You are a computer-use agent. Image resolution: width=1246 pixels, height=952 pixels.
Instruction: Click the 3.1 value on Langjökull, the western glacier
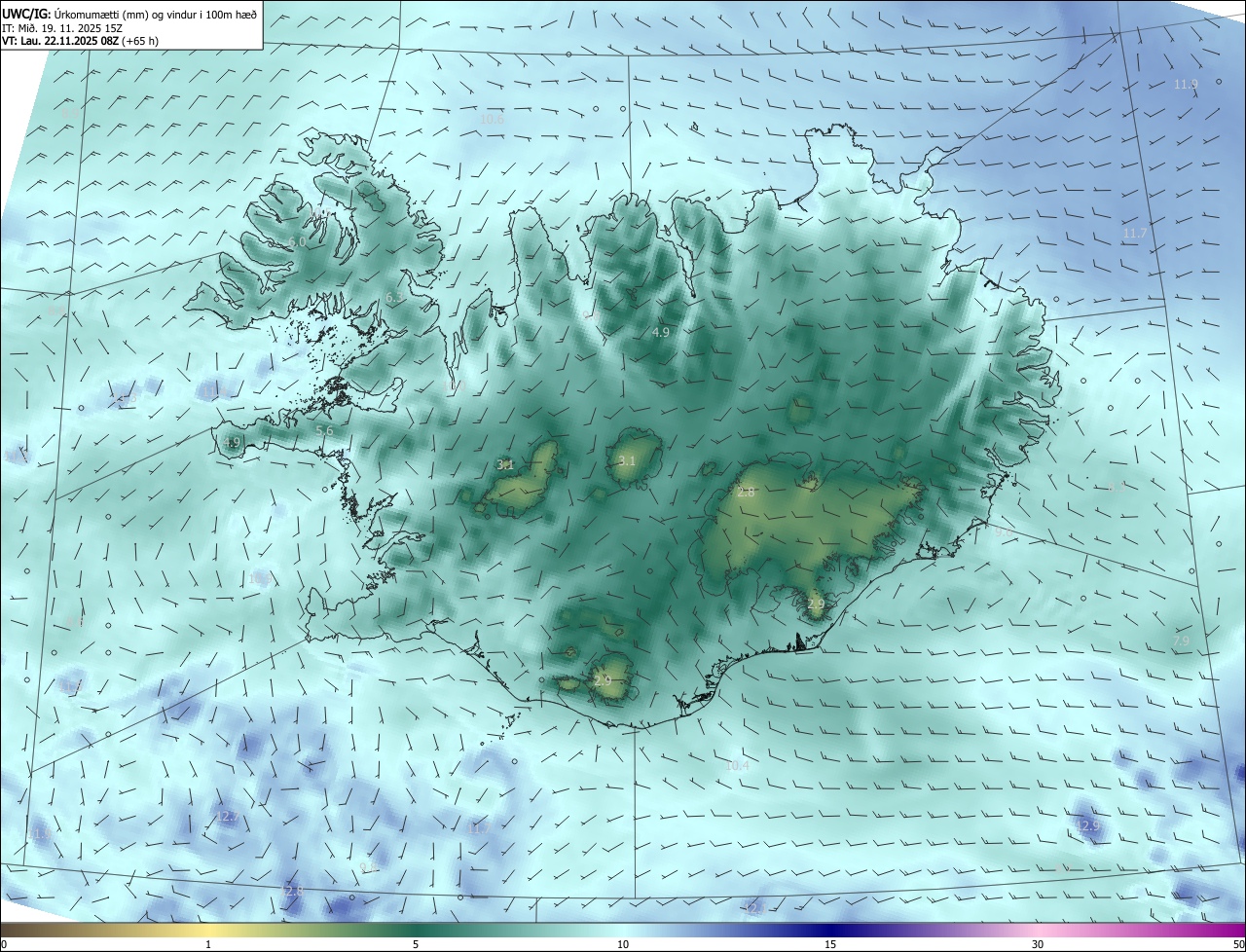[505, 465]
